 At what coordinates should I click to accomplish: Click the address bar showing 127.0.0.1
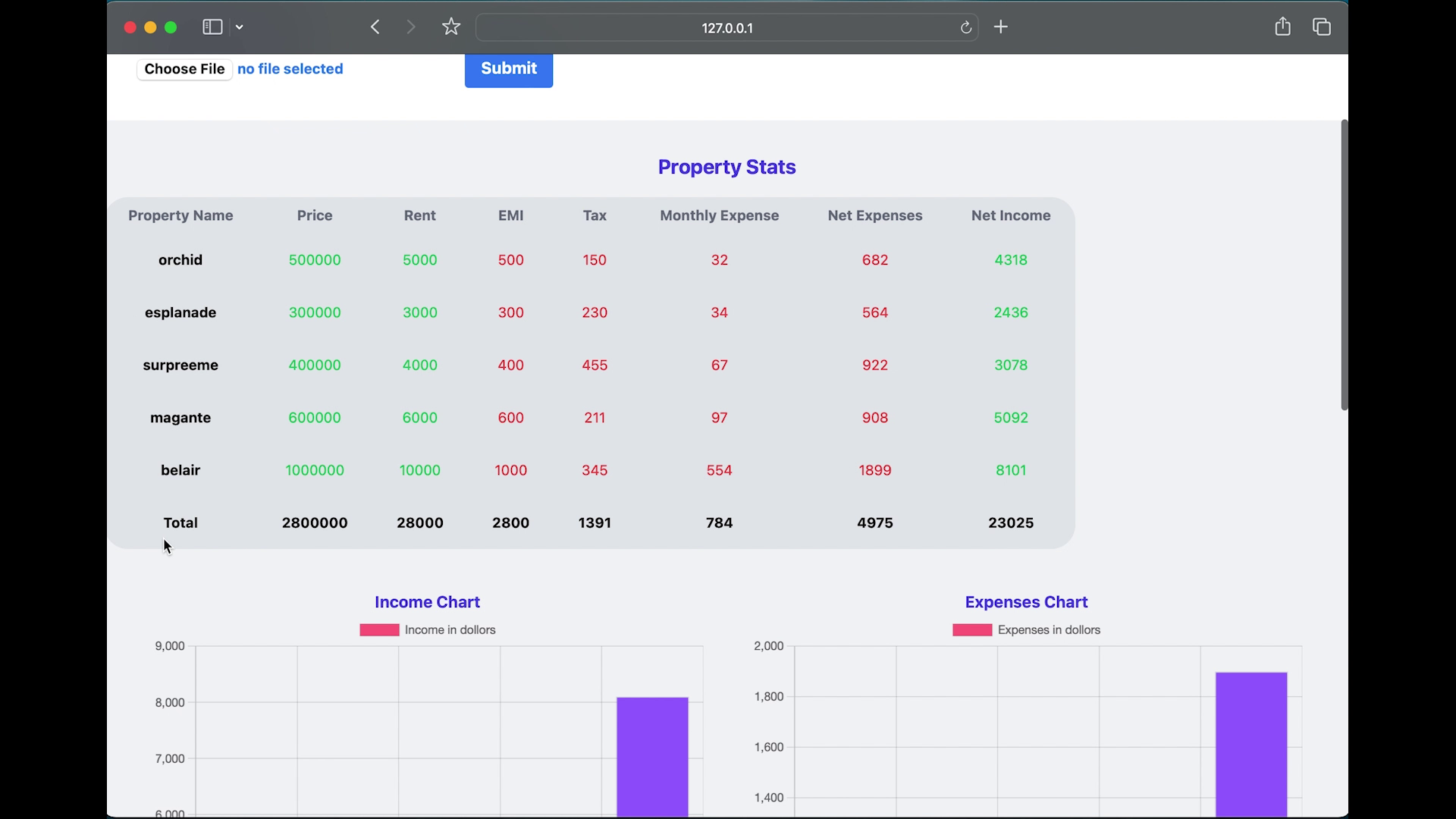point(726,27)
